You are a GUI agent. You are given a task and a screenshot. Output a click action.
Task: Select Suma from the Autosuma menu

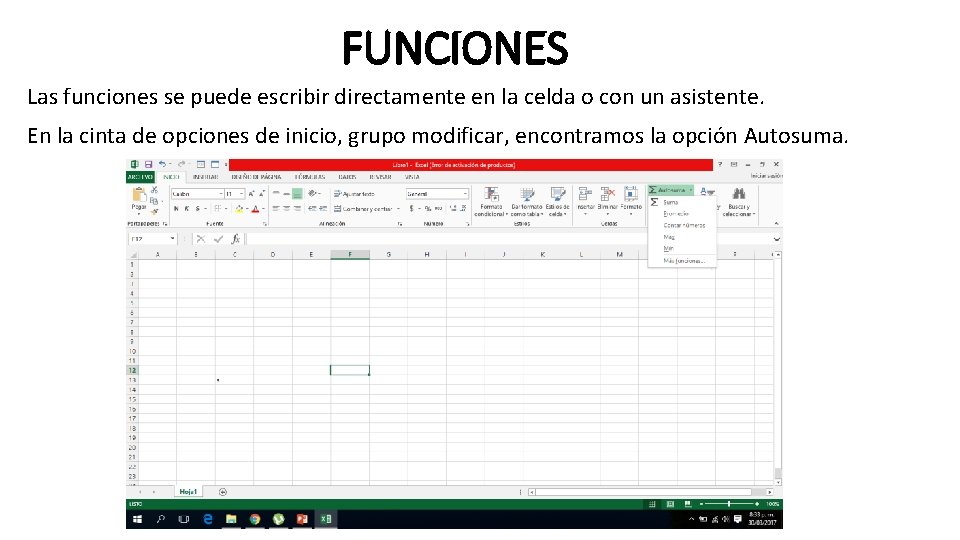point(681,202)
